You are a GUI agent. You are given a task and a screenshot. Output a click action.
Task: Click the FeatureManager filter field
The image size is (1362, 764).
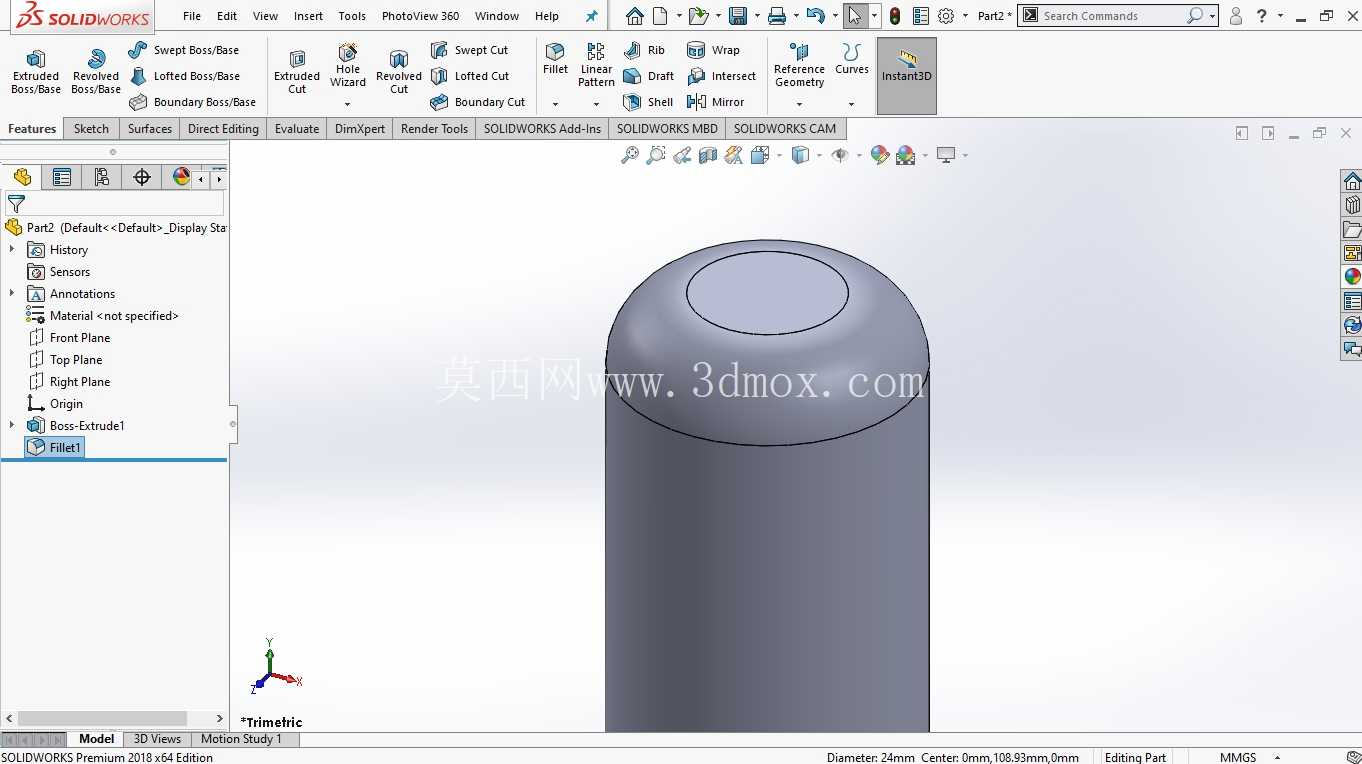click(x=114, y=203)
